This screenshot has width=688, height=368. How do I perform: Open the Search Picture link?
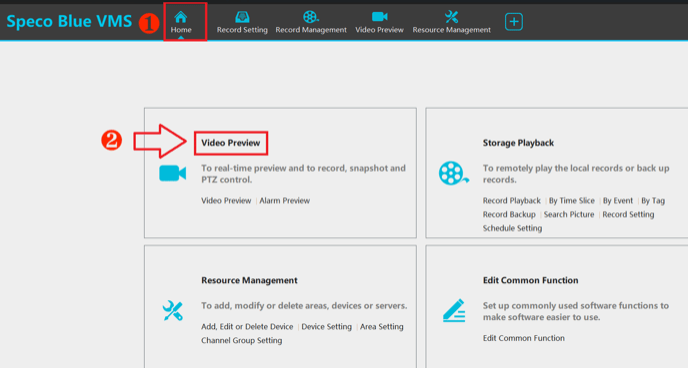(x=569, y=214)
